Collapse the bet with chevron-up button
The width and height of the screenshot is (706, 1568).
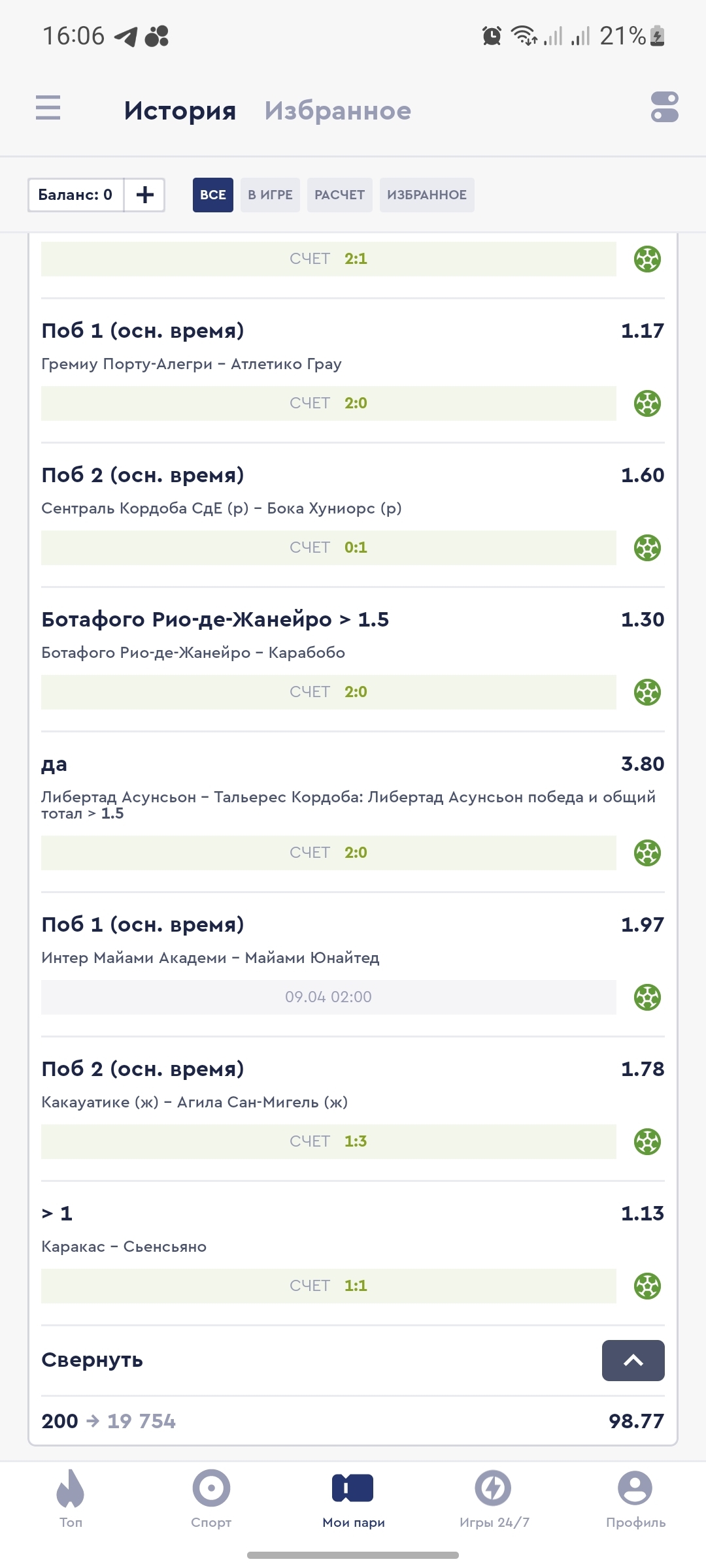(633, 1360)
